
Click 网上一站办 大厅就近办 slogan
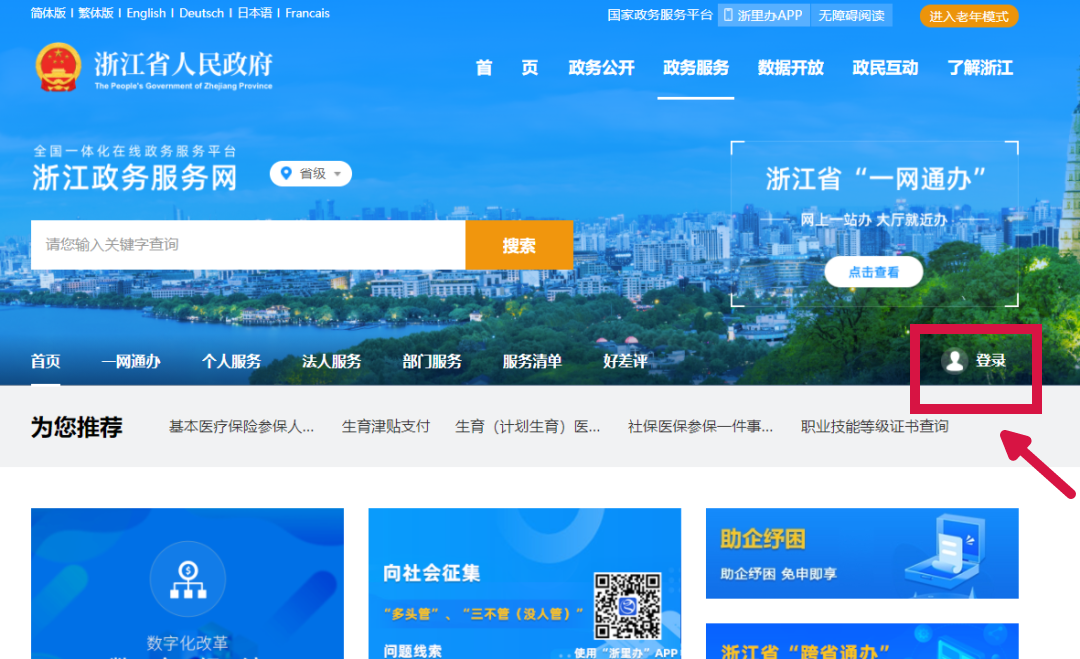pos(873,220)
